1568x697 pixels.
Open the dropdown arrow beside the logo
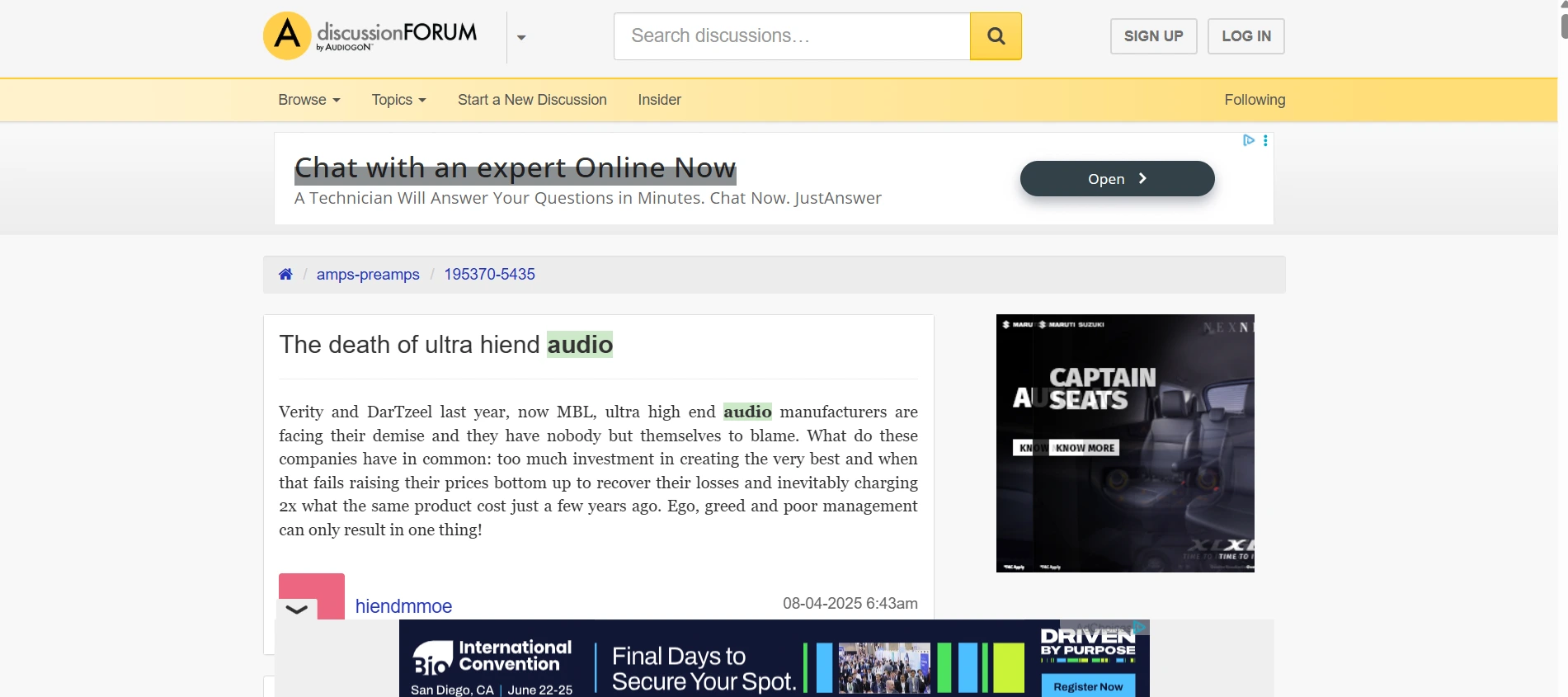point(521,37)
